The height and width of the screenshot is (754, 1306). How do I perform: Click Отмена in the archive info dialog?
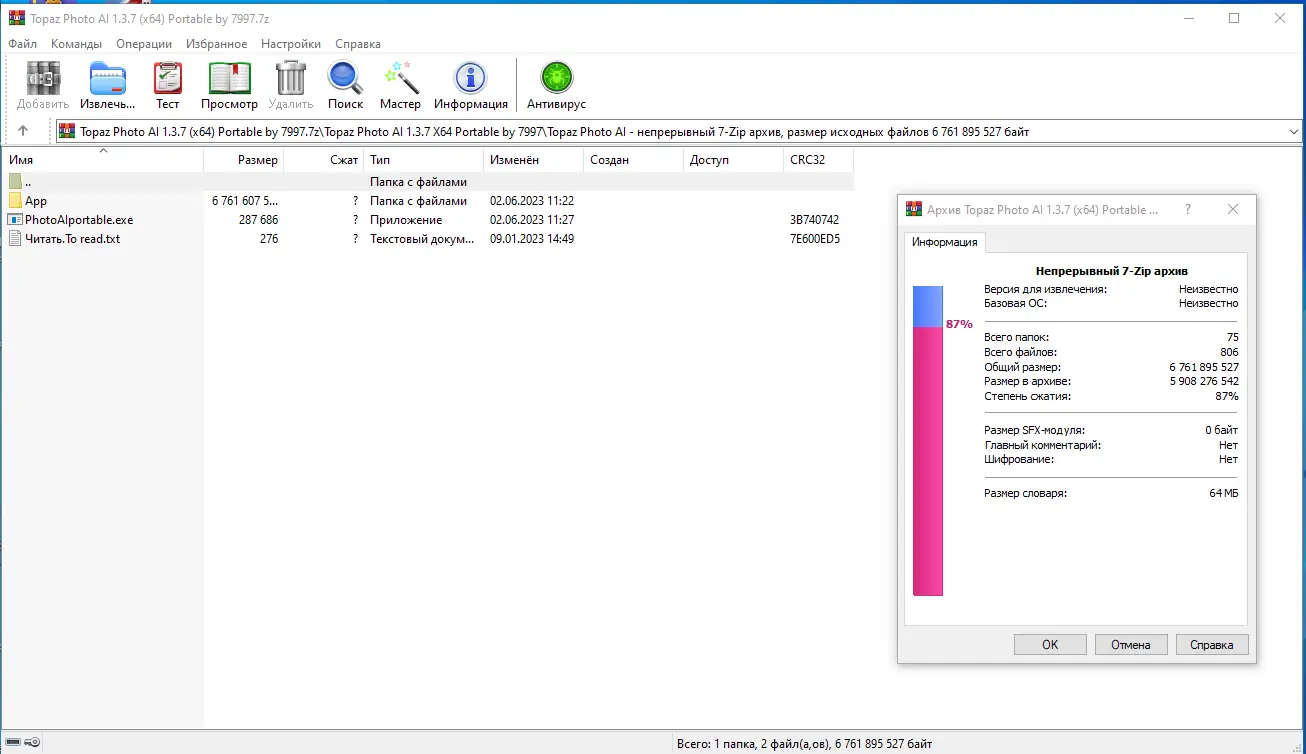coord(1131,644)
